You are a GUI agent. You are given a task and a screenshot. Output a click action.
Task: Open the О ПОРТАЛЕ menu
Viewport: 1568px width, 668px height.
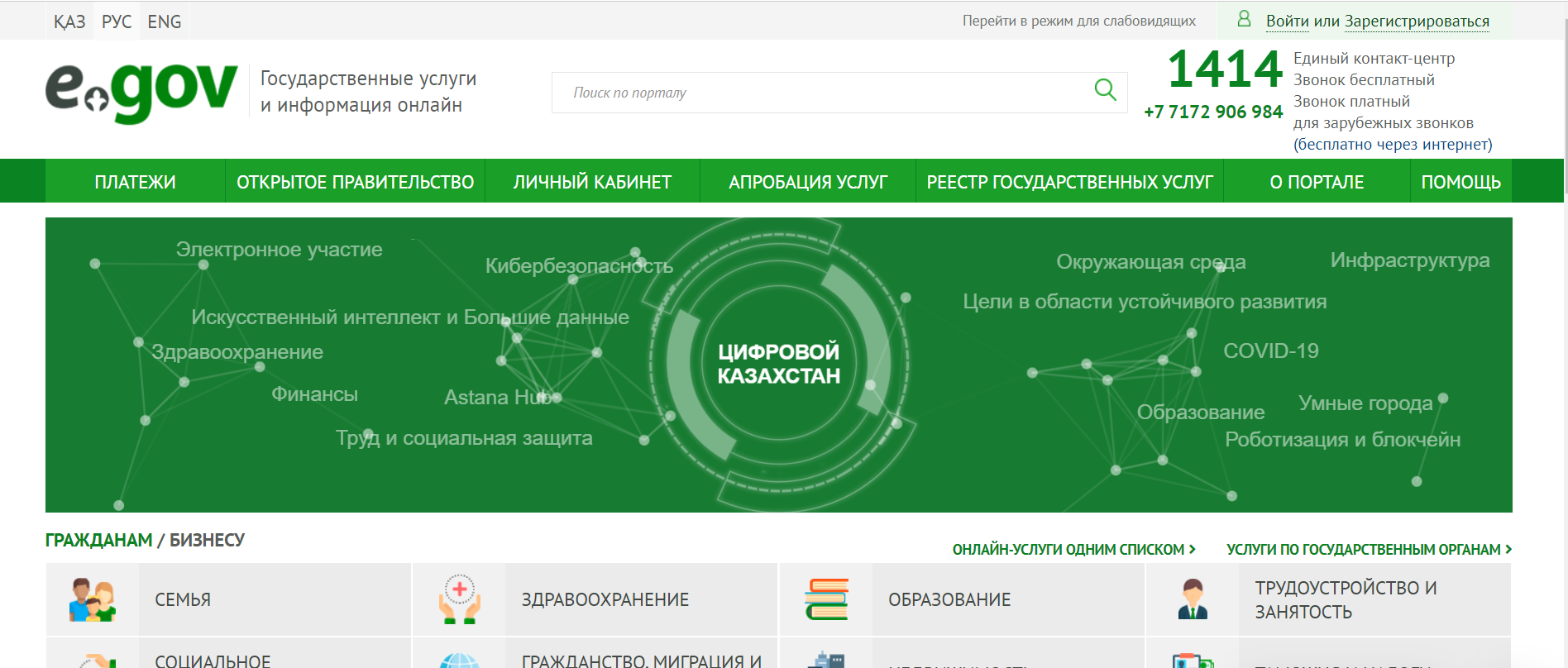click(x=1317, y=182)
